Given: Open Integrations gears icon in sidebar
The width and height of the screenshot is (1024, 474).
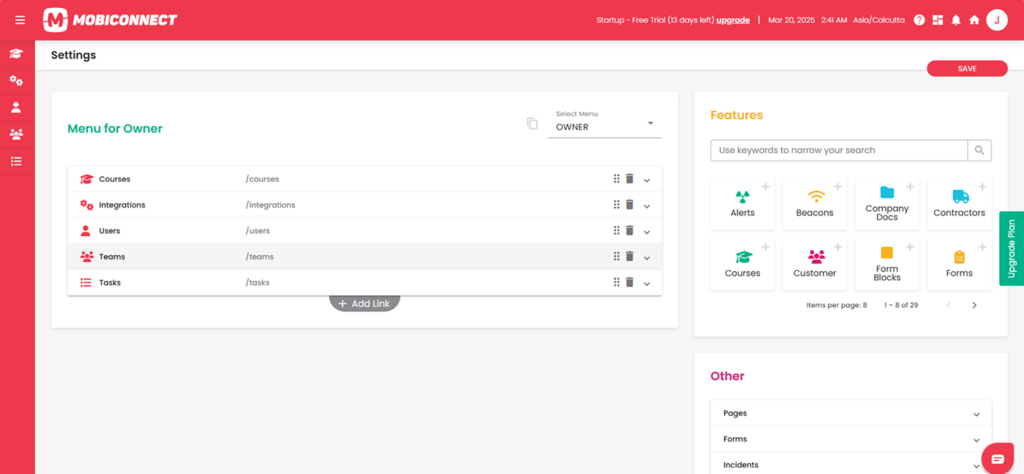Looking at the screenshot, I should click(x=16, y=80).
